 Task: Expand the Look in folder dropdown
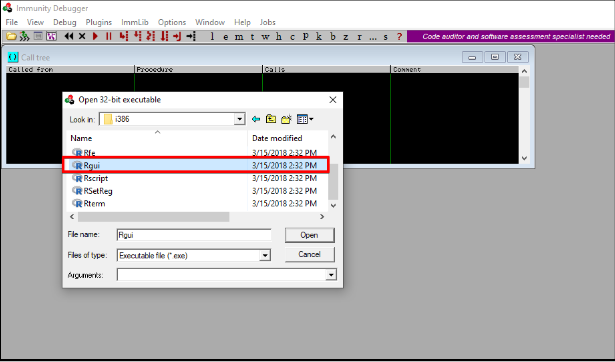(x=239, y=119)
